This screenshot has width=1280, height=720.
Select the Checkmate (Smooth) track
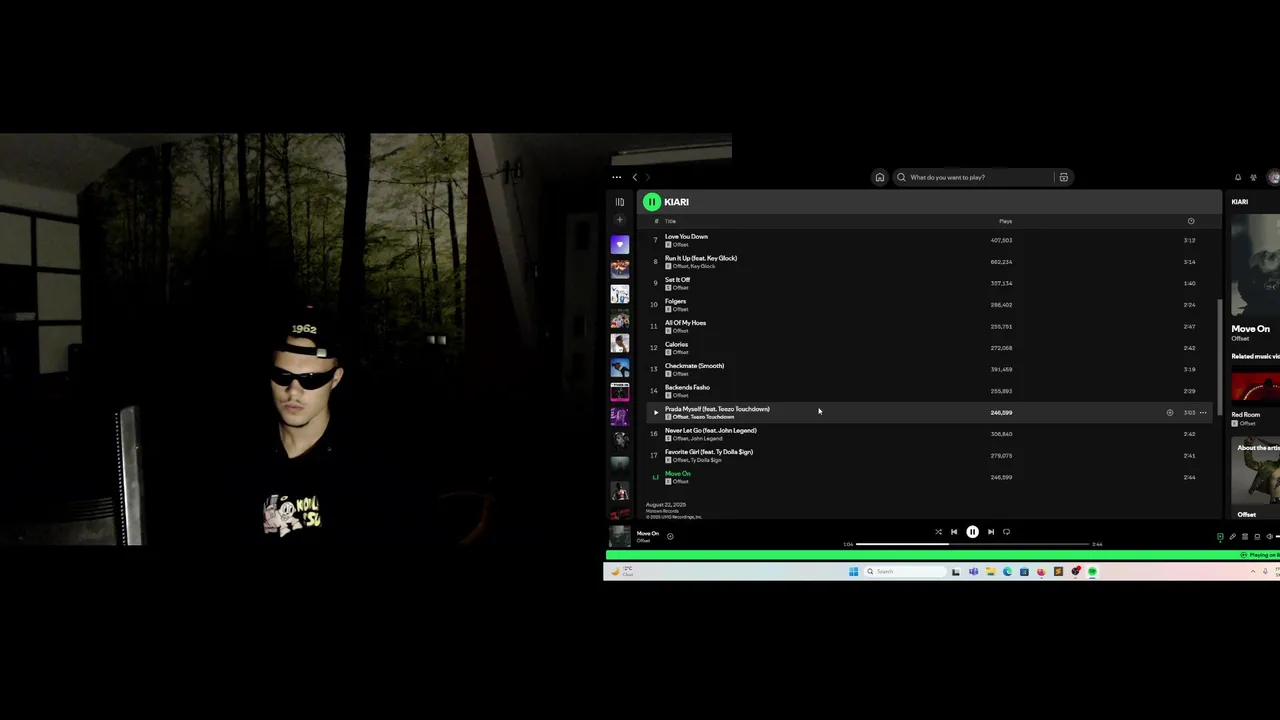click(928, 370)
